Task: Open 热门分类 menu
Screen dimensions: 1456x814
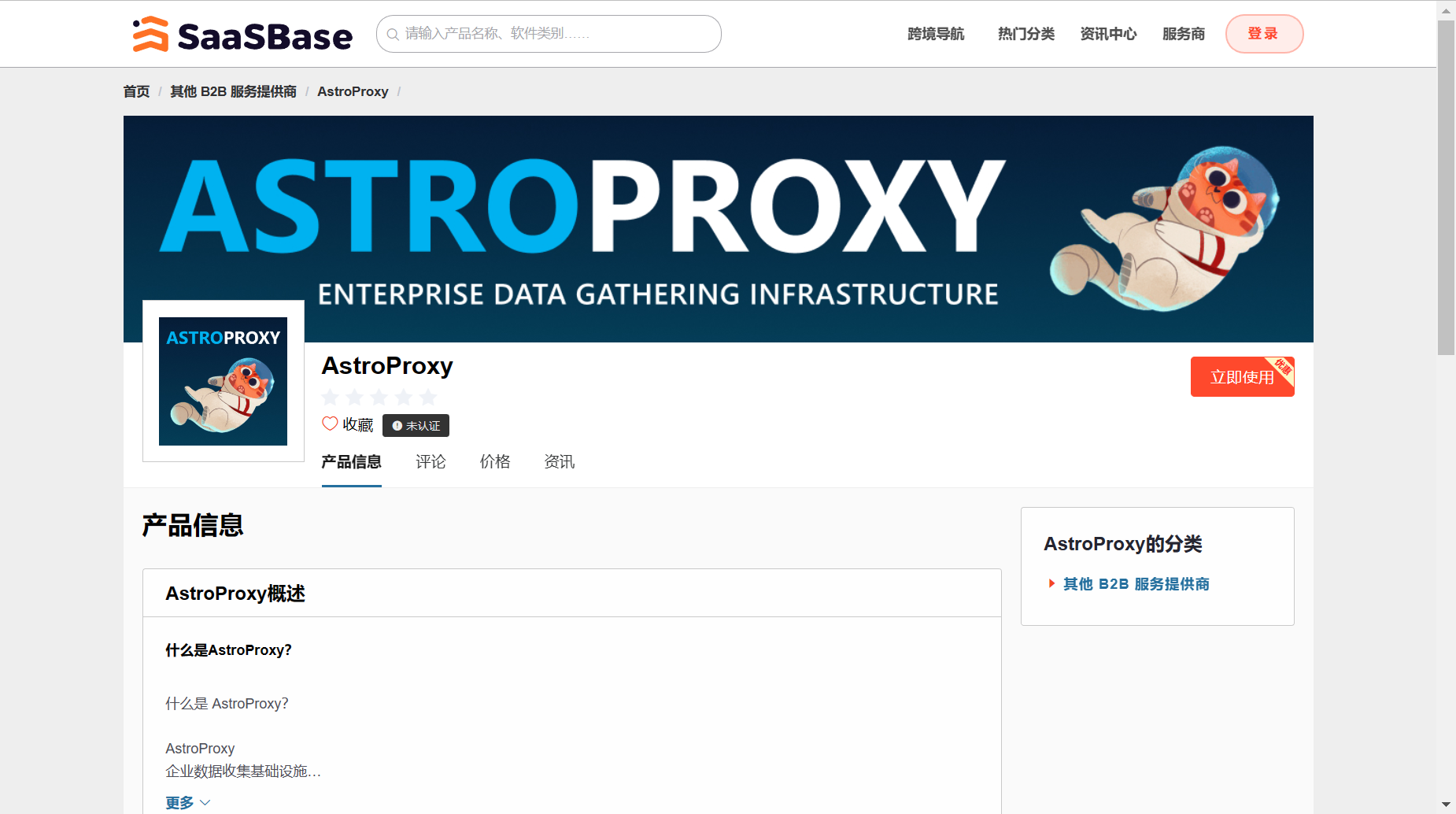Action: coord(1026,34)
